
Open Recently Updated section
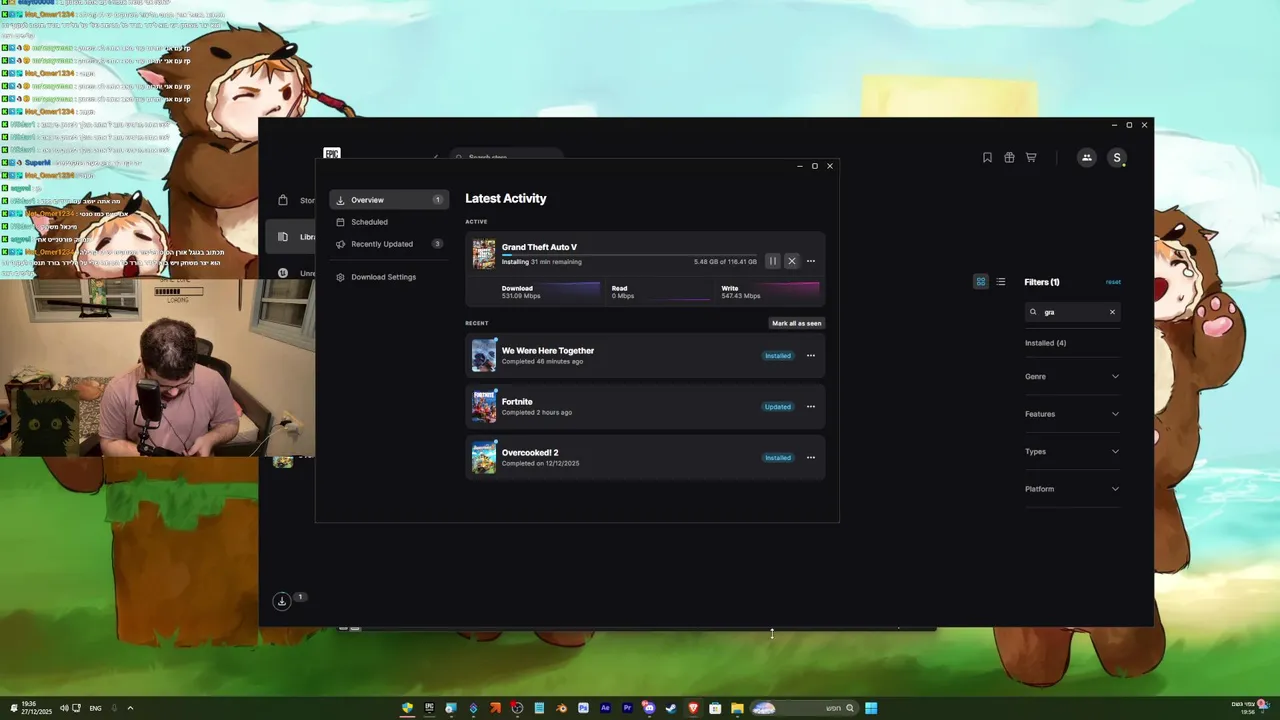pos(389,244)
